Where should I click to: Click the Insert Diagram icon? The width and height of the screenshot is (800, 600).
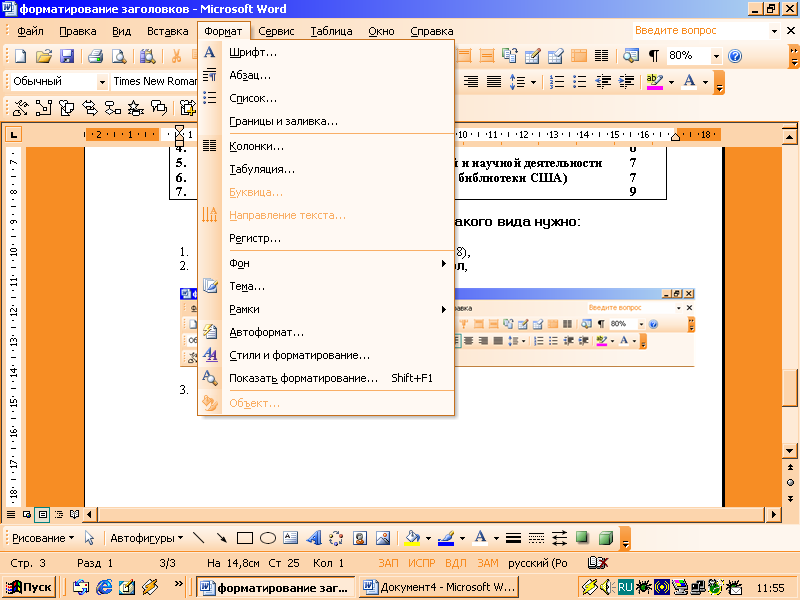pyautogui.click(x=336, y=538)
